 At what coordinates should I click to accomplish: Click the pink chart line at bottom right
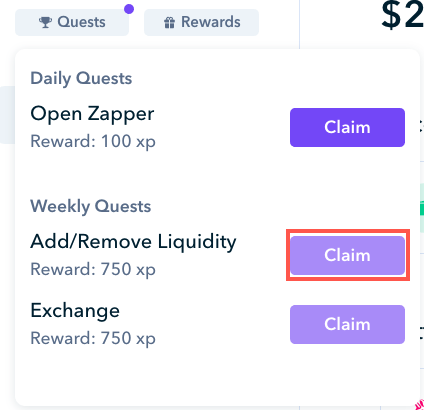coord(419,404)
